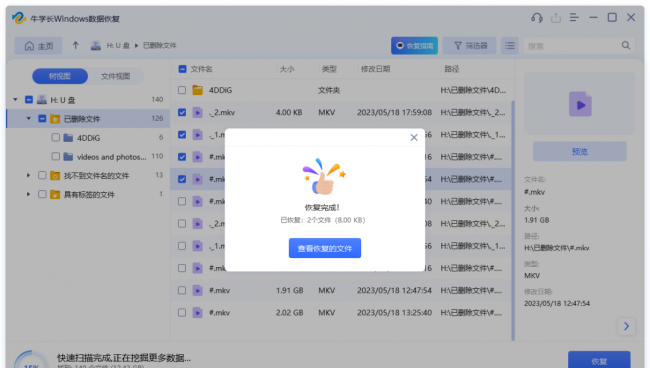Click the share/export icon in title bar
This screenshot has width=650, height=368.
tap(556, 18)
